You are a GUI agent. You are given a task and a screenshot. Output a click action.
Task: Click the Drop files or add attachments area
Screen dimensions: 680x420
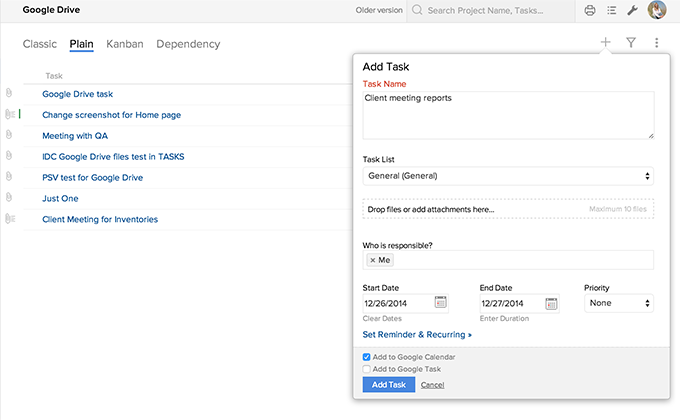tap(508, 209)
